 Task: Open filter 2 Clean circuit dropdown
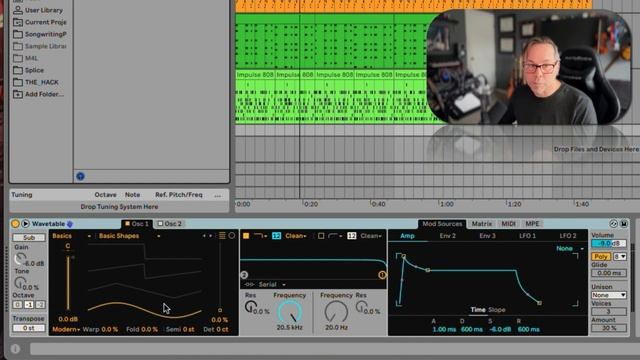371,236
